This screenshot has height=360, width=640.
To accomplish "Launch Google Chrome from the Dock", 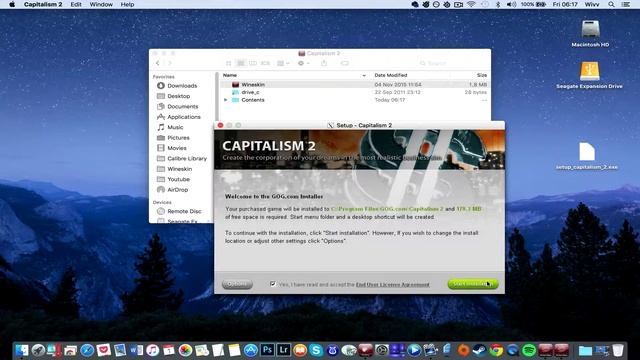I will (x=496, y=350).
